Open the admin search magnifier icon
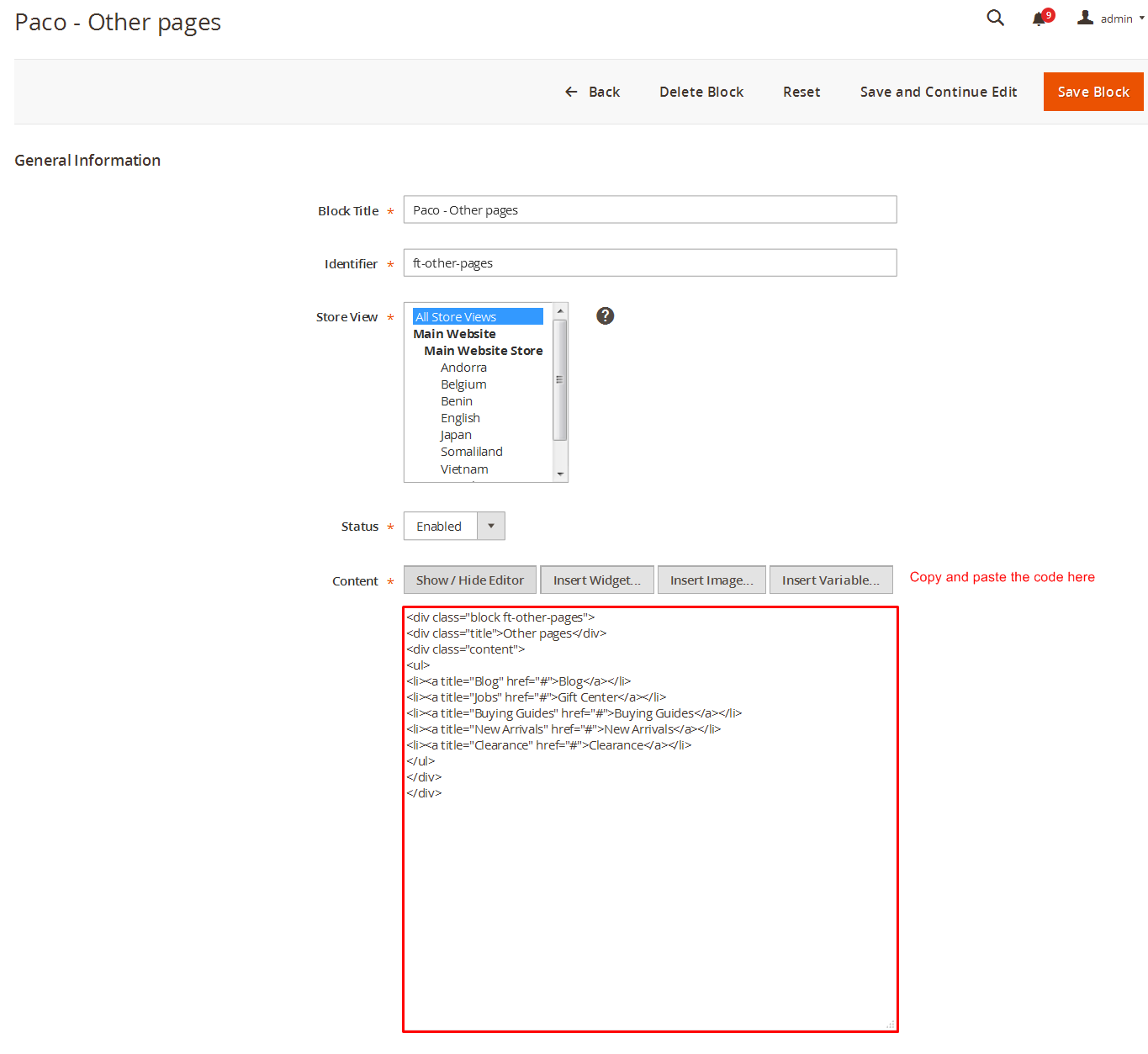Image resolution: width=1148 pixels, height=1054 pixels. coord(995,18)
